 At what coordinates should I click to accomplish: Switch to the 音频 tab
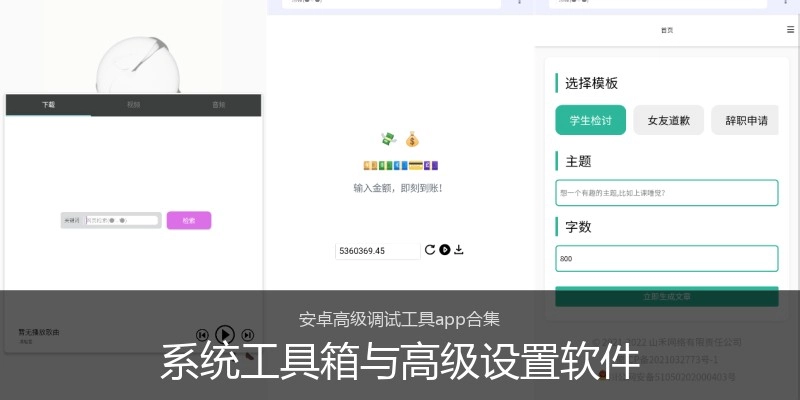(x=218, y=105)
